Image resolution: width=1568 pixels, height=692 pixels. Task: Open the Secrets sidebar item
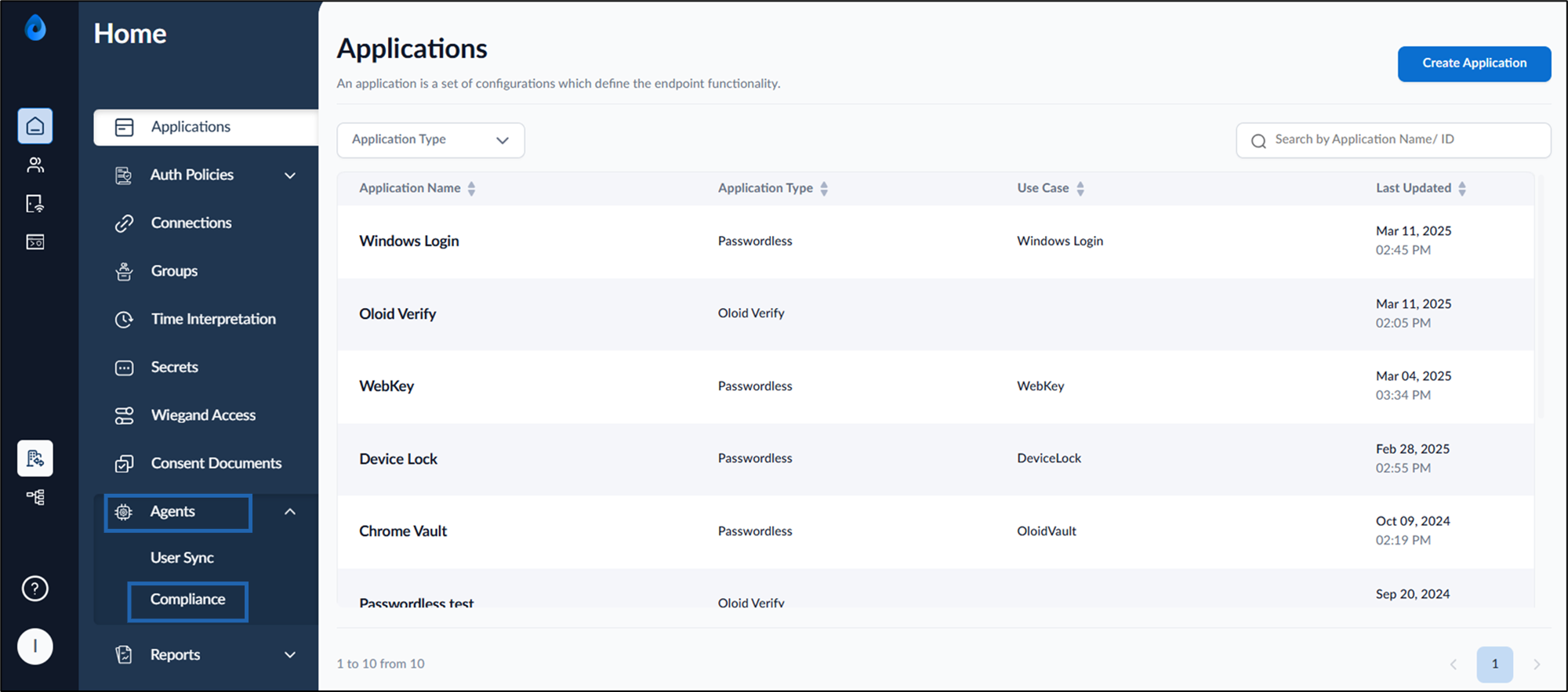[x=174, y=368]
